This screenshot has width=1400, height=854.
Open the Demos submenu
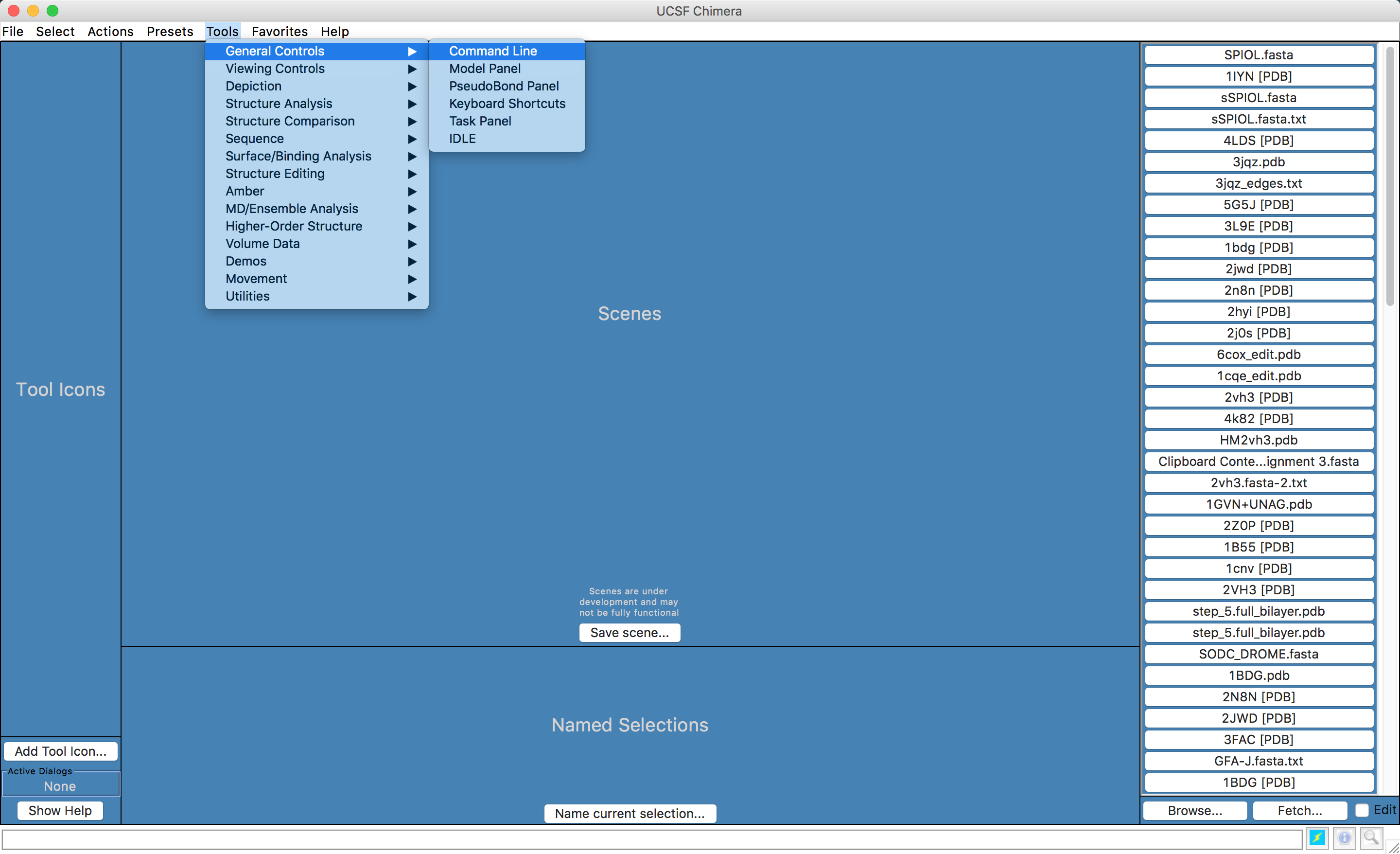316,261
